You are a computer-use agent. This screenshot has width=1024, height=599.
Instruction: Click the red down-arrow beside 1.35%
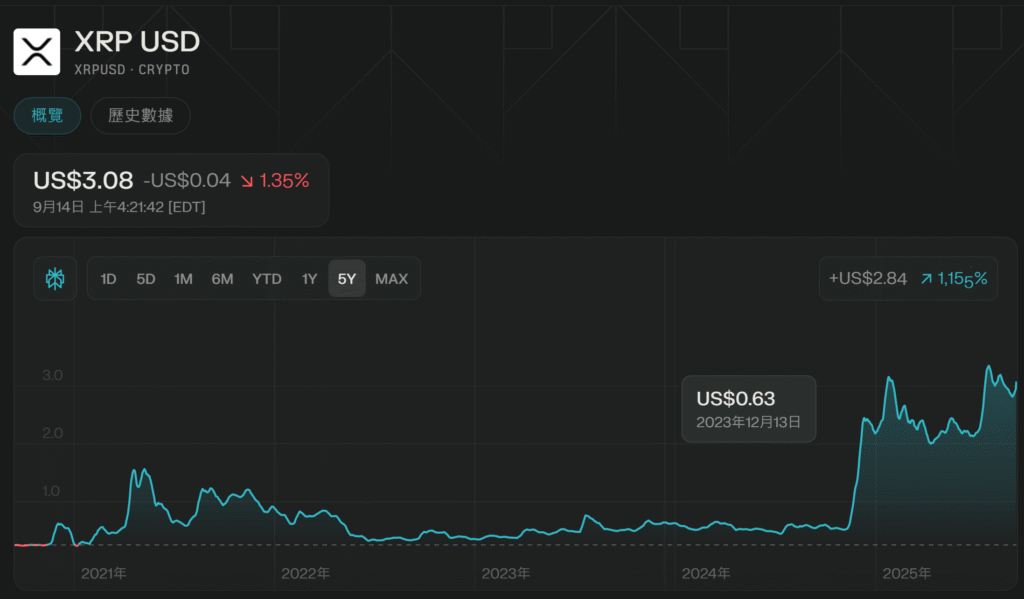click(x=246, y=181)
